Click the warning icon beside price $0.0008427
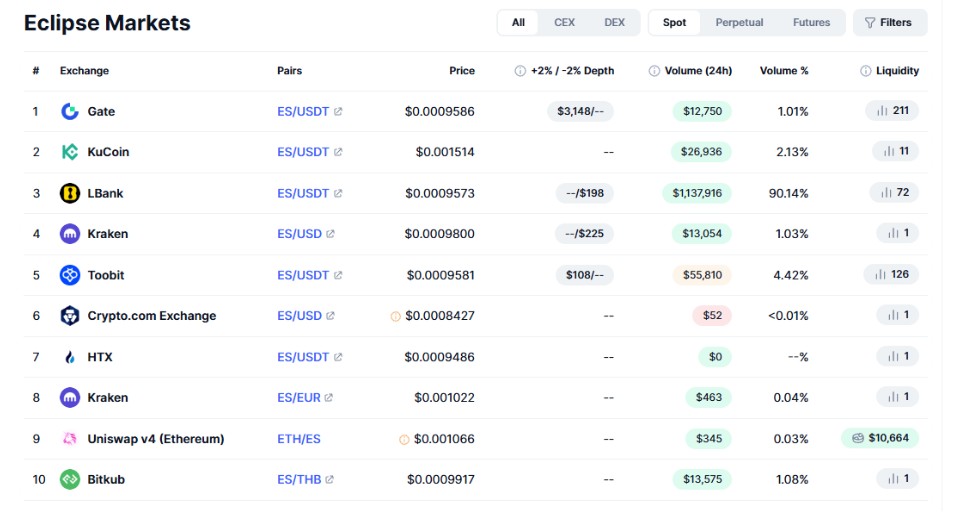976x520 pixels. [395, 316]
